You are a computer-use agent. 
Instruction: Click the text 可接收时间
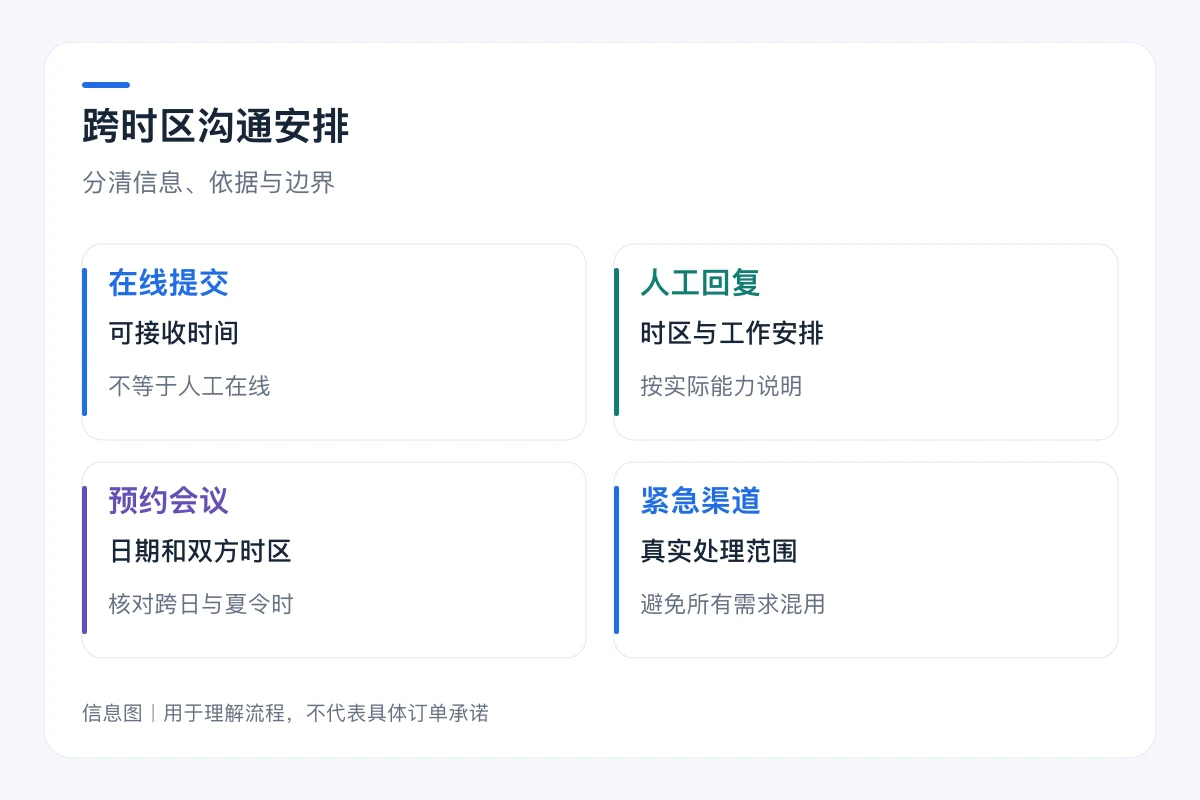pyautogui.click(x=174, y=333)
